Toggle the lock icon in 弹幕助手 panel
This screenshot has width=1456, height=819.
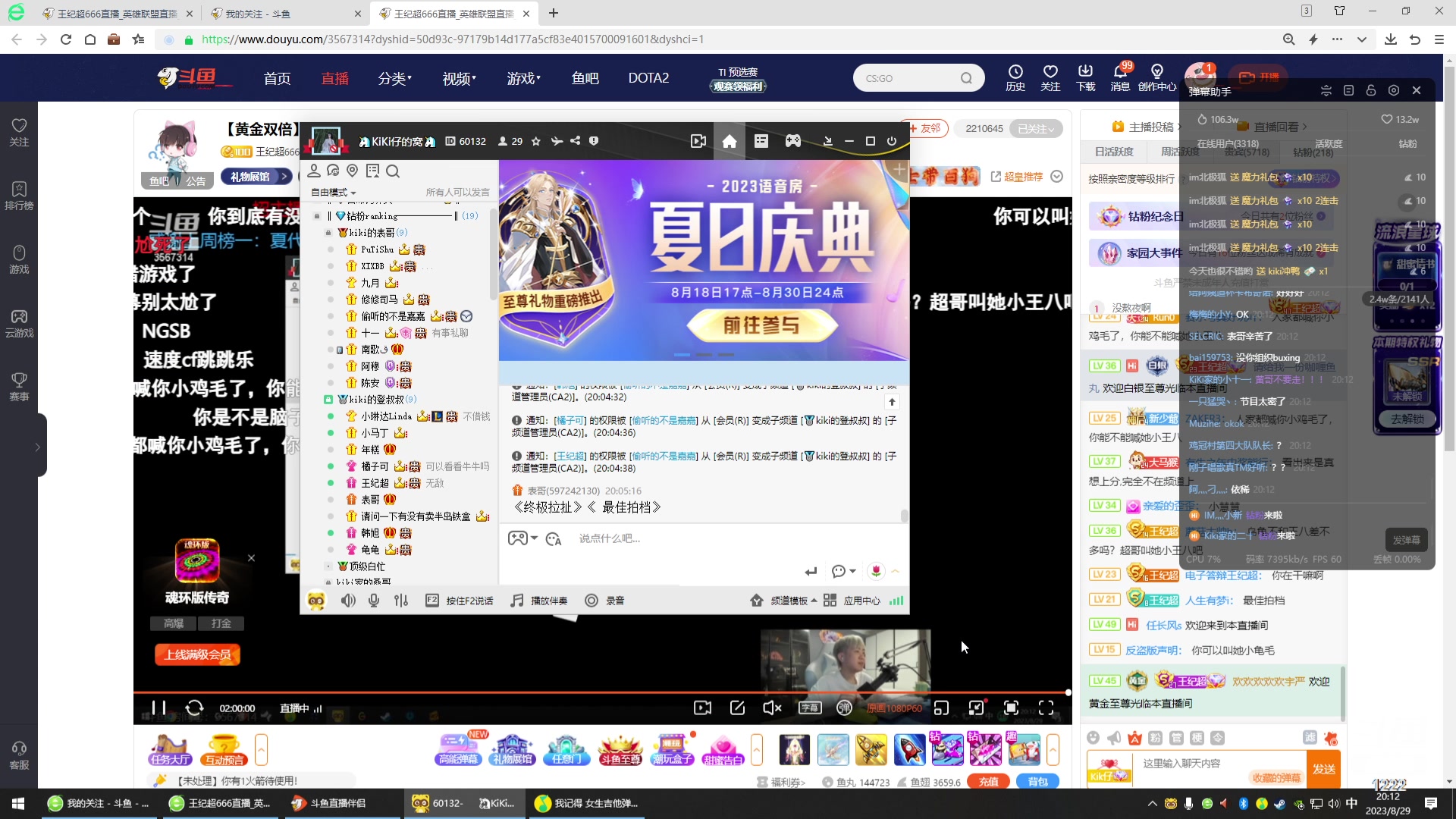tap(1370, 90)
